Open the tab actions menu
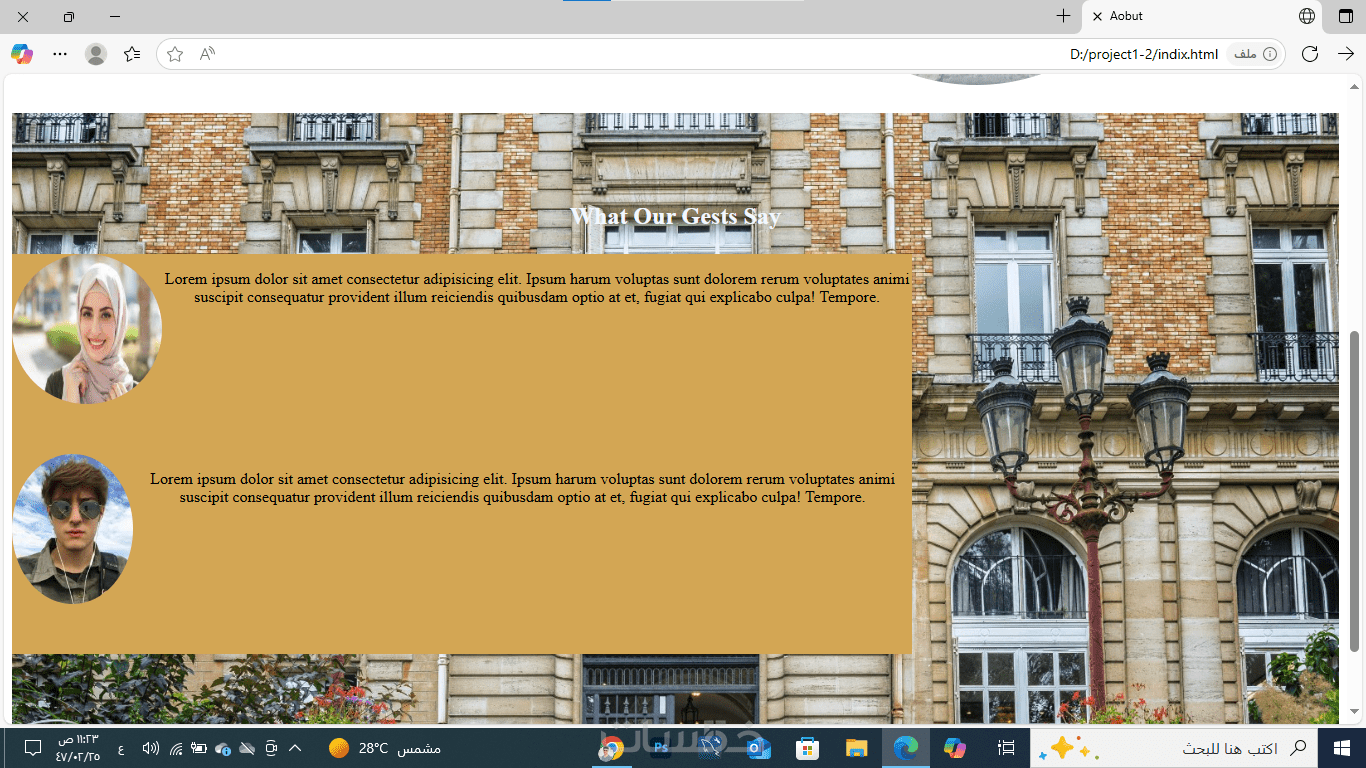The height and width of the screenshot is (768, 1366). [1345, 16]
